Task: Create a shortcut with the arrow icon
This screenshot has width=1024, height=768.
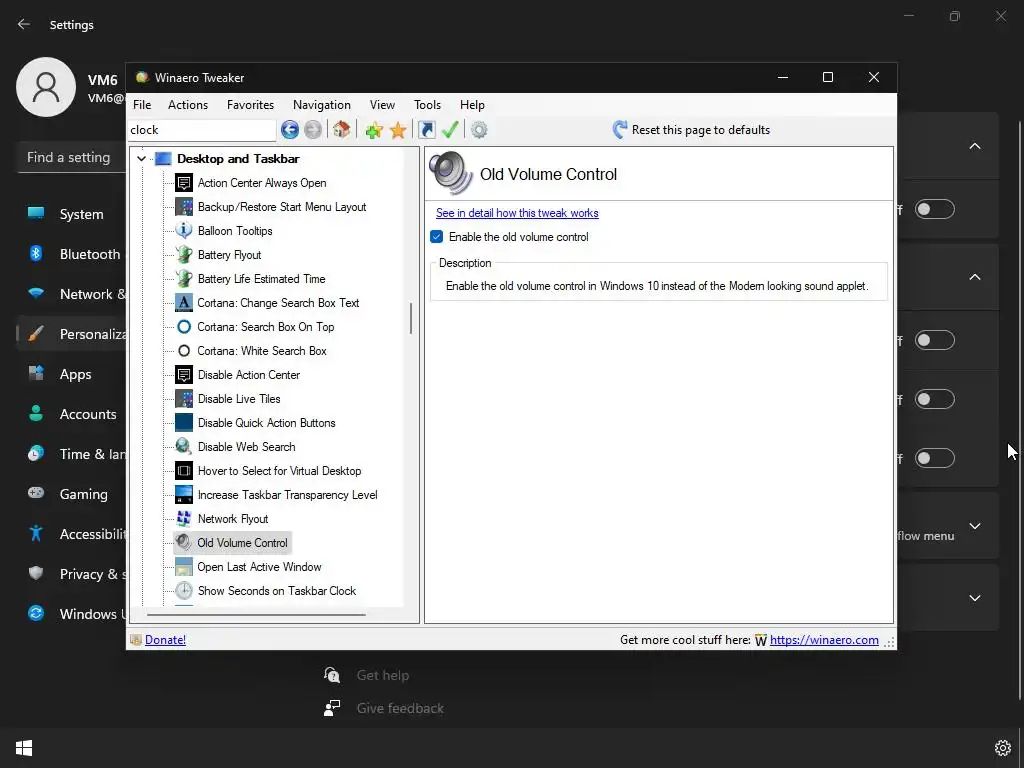Action: (426, 130)
